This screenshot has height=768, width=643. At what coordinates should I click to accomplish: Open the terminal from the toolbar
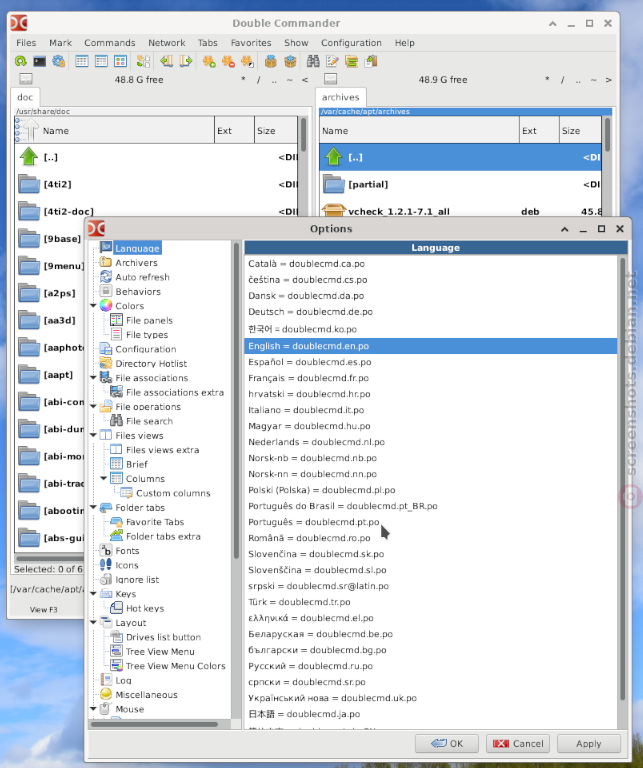[x=40, y=61]
